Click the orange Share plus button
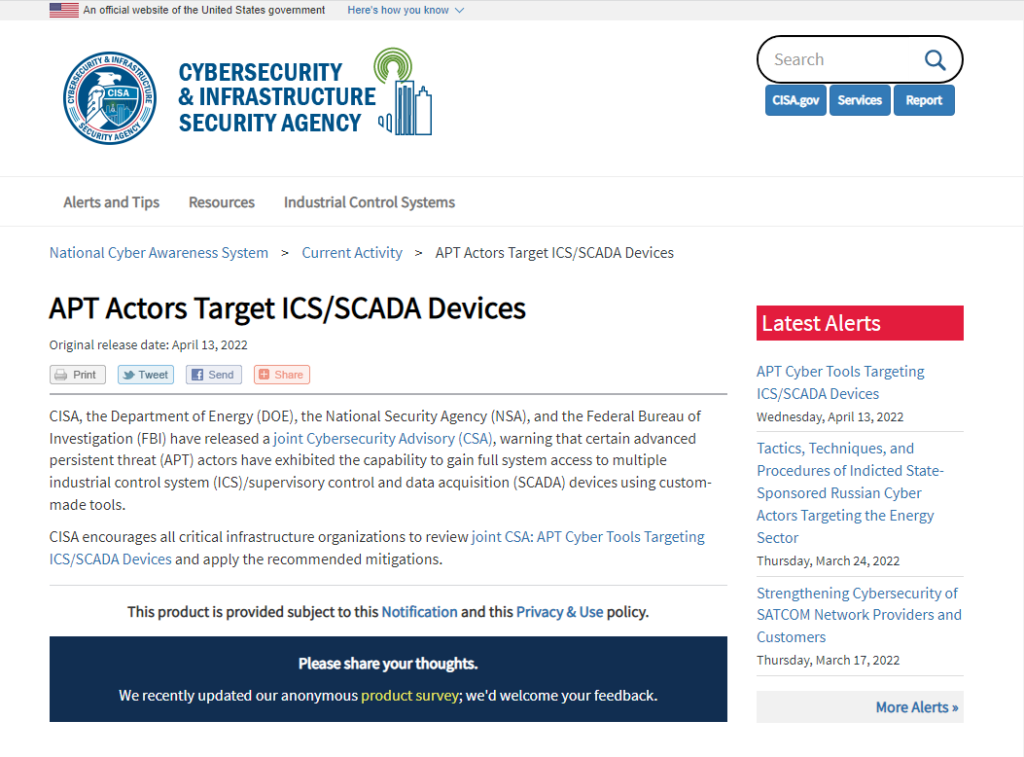The image size is (1024, 757). 281,375
